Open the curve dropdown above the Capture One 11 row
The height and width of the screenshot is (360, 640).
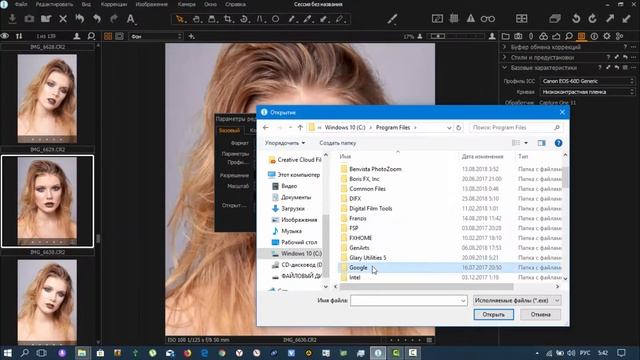587,92
